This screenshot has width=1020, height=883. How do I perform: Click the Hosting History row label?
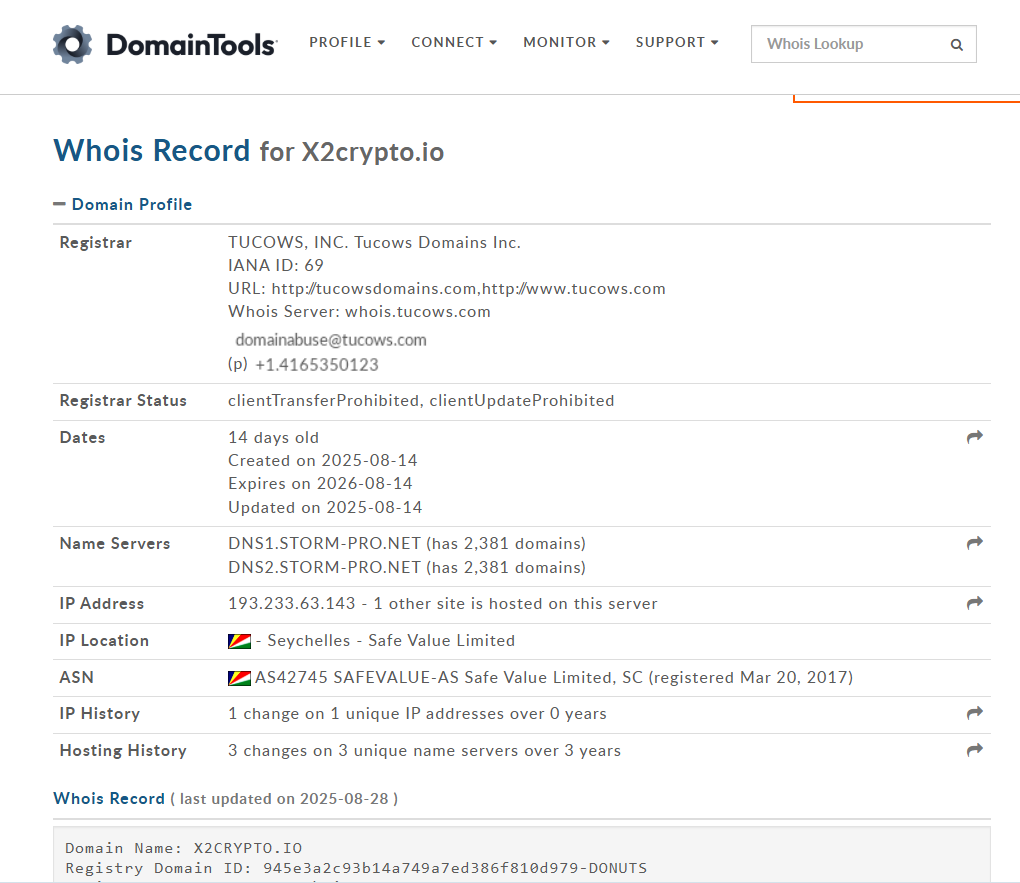123,751
